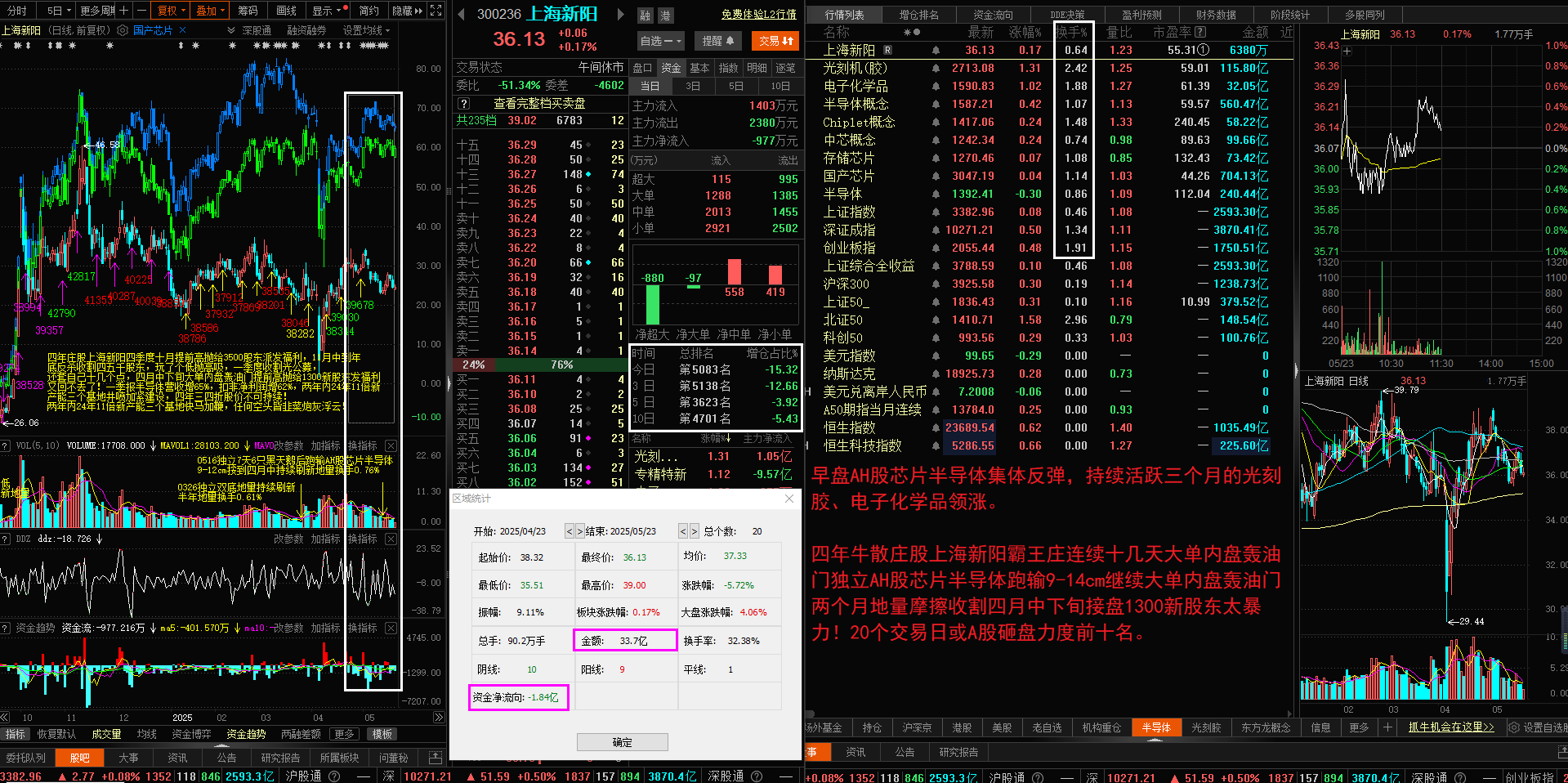This screenshot has height=783, width=1568.
Task: Switch to 资金 tab in order panel
Action: point(670,68)
